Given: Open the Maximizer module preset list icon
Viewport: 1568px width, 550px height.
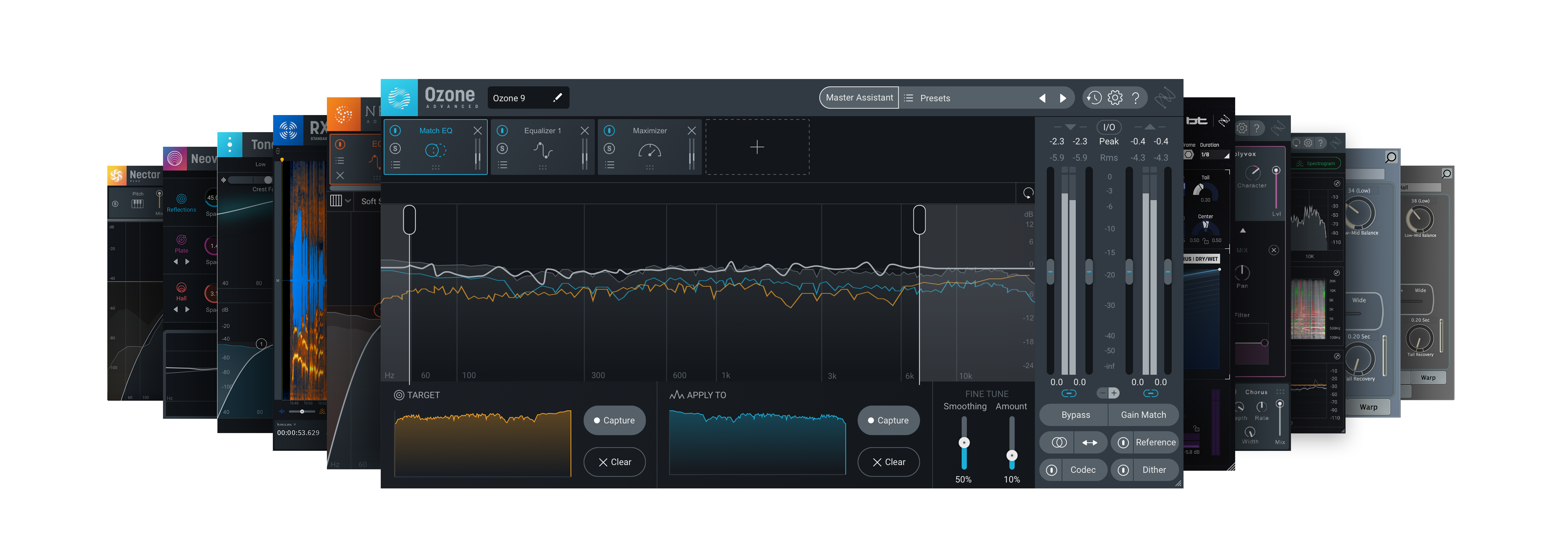Looking at the screenshot, I should (x=609, y=165).
